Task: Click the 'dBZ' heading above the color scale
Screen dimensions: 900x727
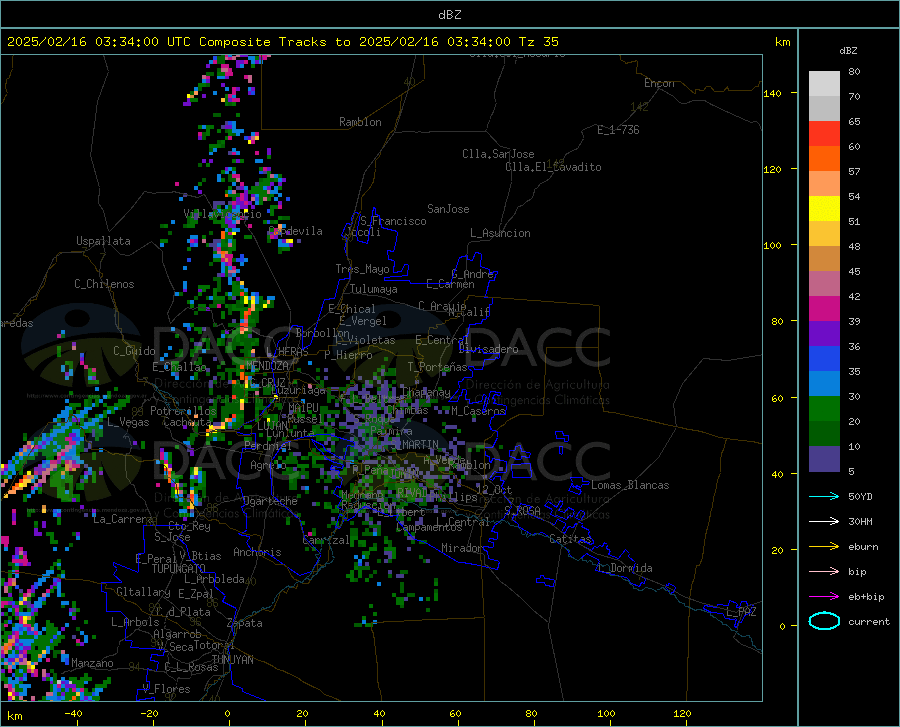Action: pyautogui.click(x=848, y=50)
